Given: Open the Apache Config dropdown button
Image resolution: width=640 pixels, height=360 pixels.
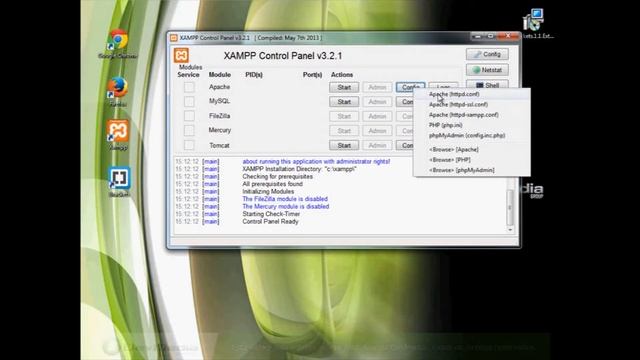Looking at the screenshot, I should point(410,86).
